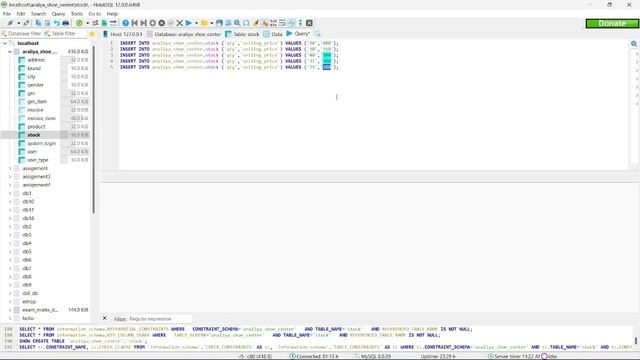Open run query dropdown arrow
Image resolution: width=640 pixels, height=360 pixels.
pos(196,23)
